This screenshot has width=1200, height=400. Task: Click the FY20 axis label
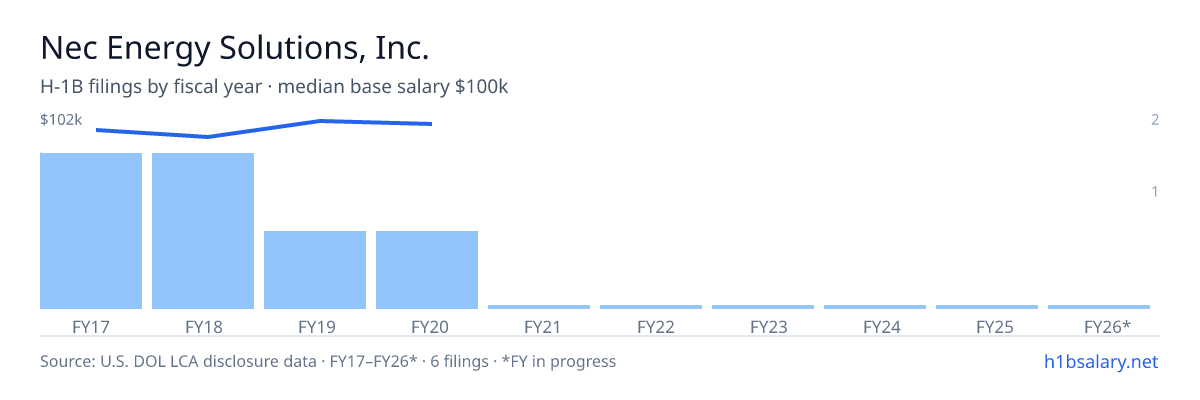pyautogui.click(x=427, y=326)
